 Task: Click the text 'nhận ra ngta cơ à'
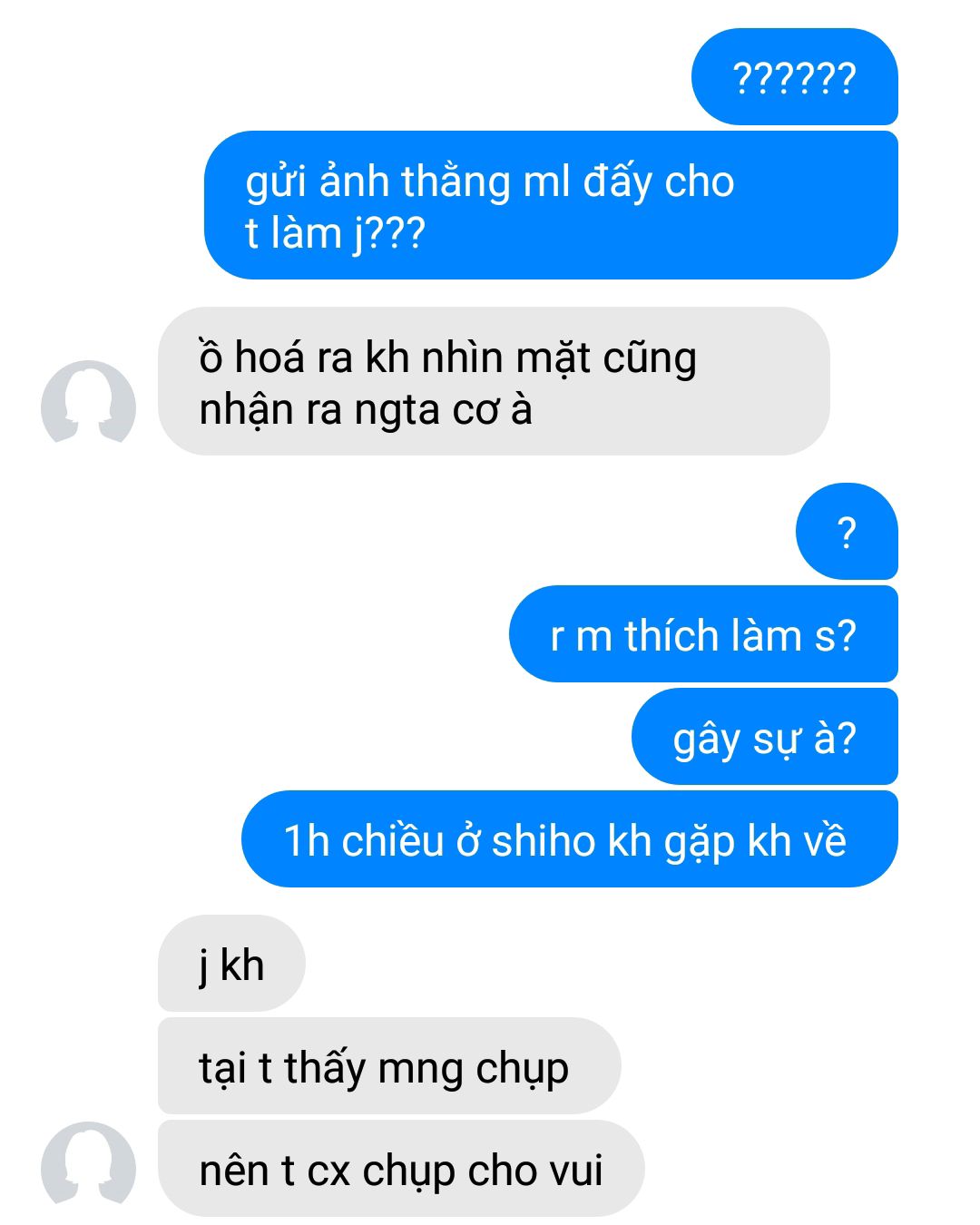coord(366,410)
